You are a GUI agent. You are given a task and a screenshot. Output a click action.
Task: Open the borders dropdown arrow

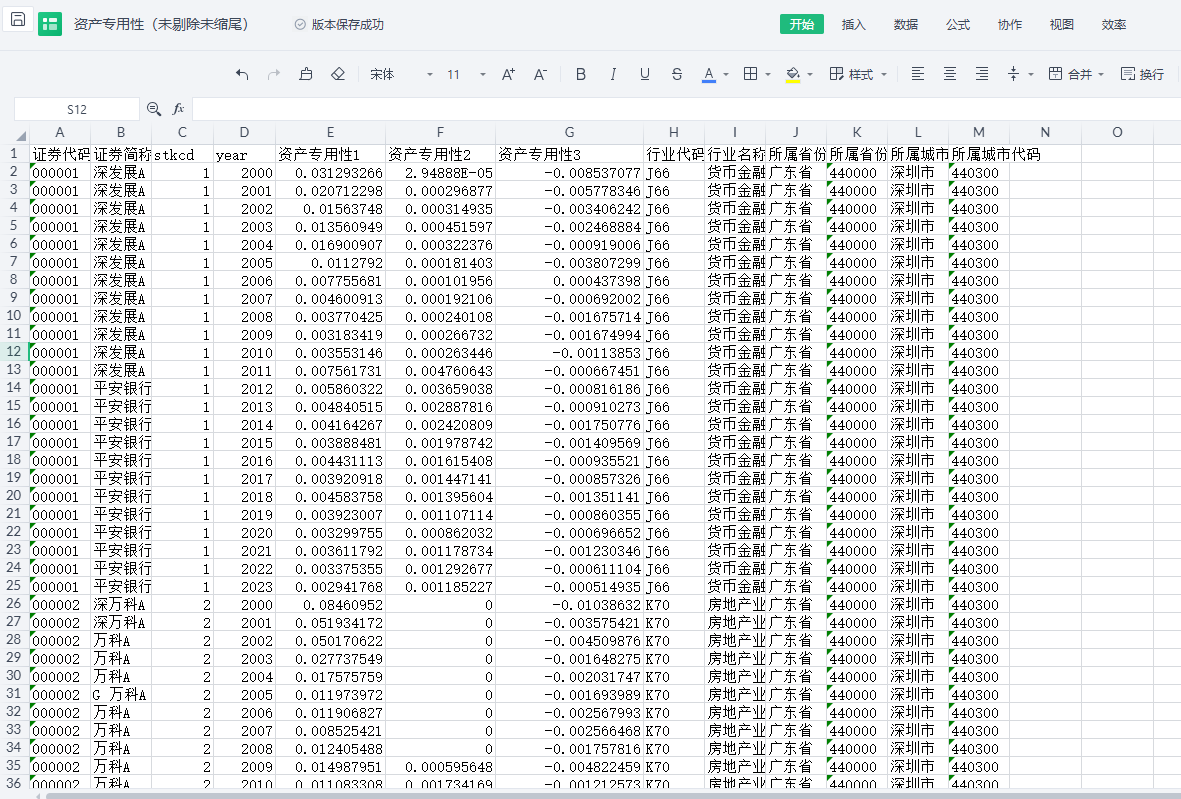point(767,75)
